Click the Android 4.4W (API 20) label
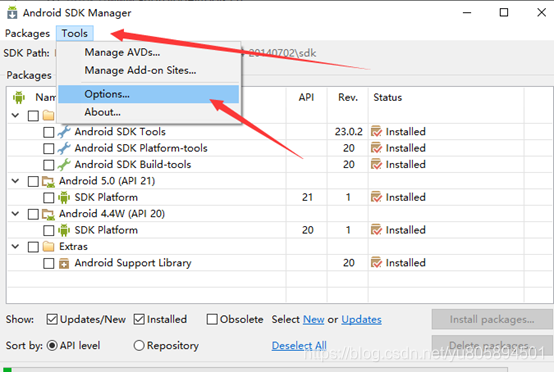The height and width of the screenshot is (372, 554). [x=112, y=214]
